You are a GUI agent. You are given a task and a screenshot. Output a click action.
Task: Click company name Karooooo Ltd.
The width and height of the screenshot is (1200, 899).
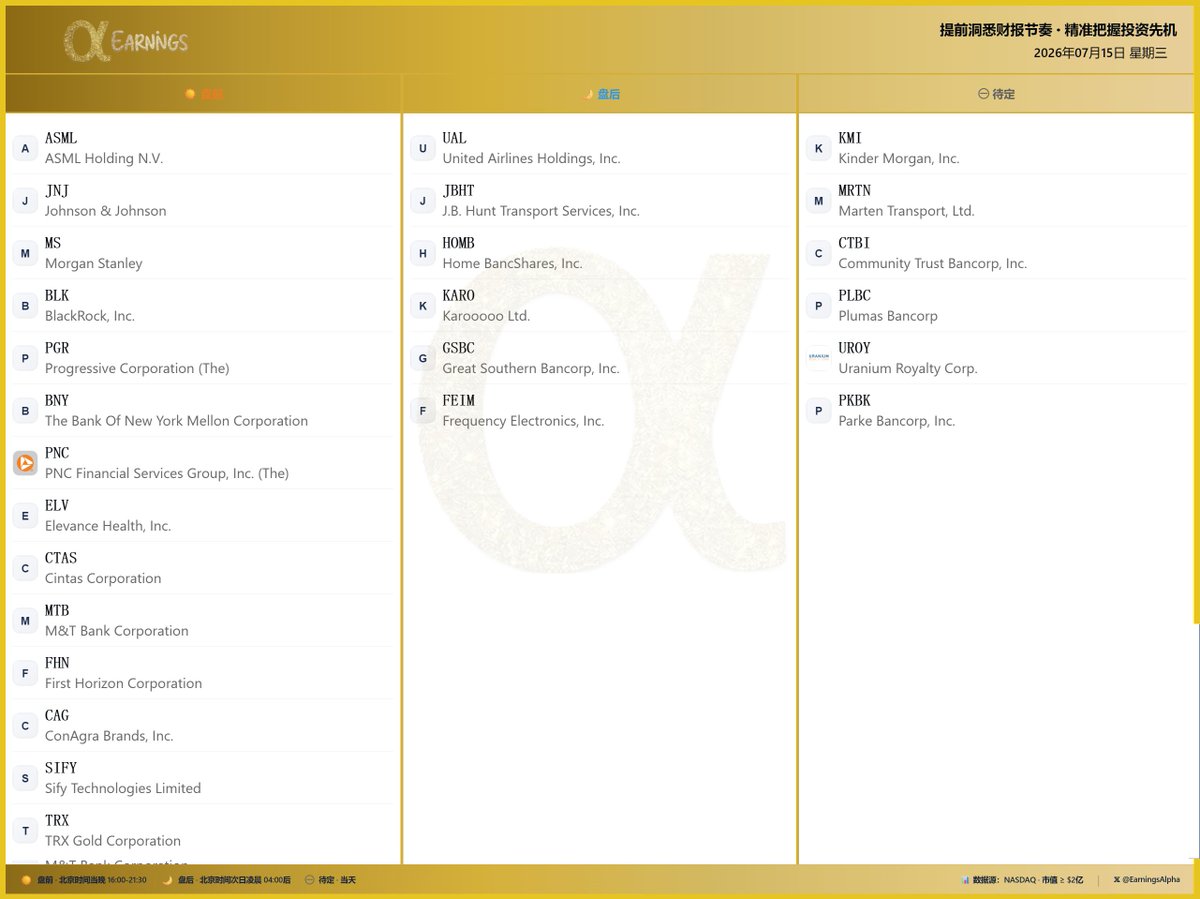coord(486,316)
